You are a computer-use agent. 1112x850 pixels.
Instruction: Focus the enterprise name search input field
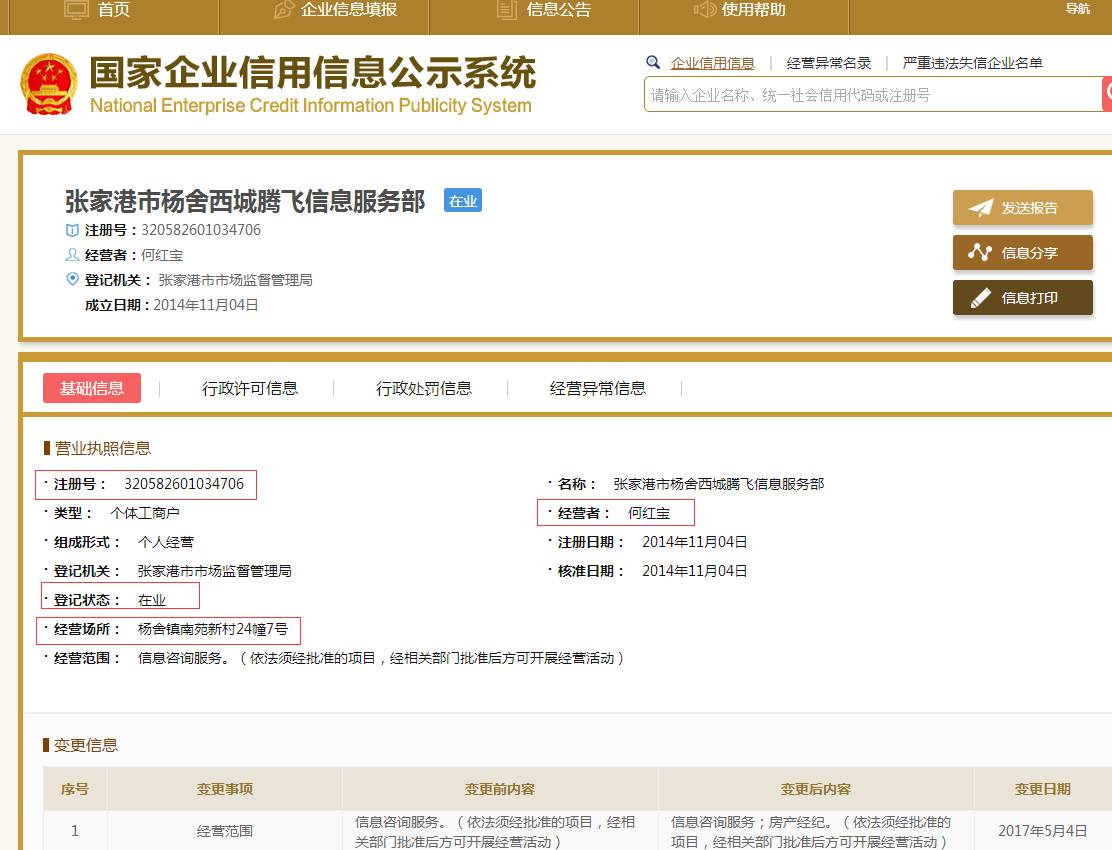[870, 95]
